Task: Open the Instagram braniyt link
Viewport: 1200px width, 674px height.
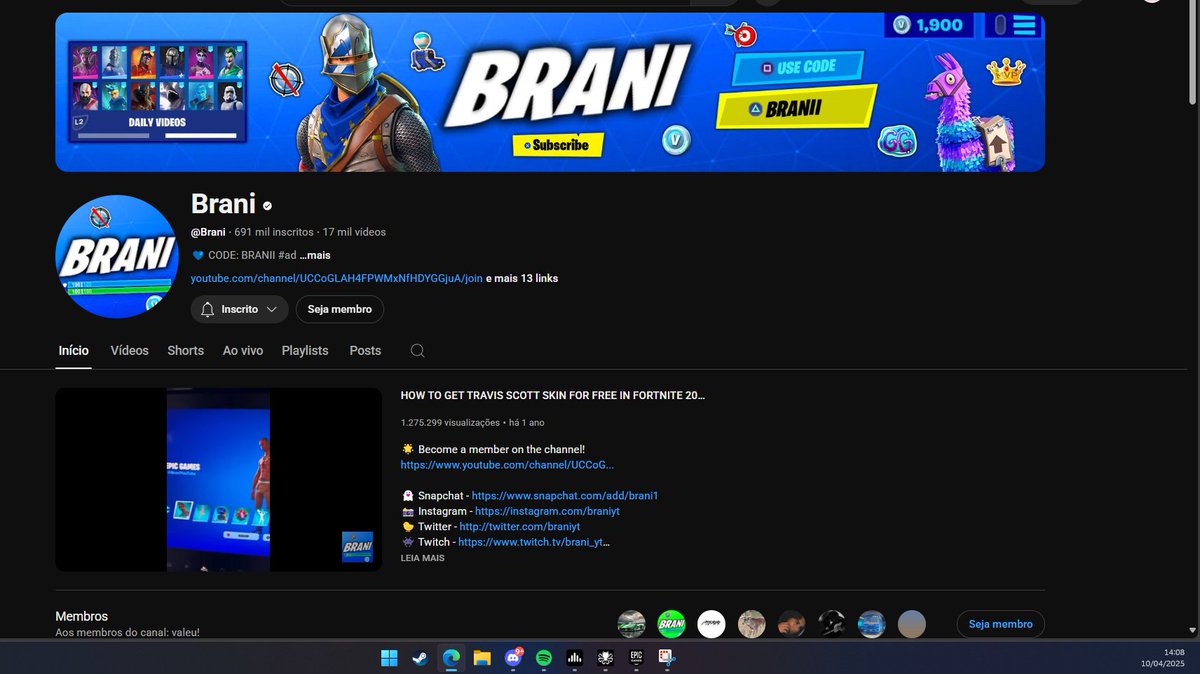Action: (x=547, y=511)
